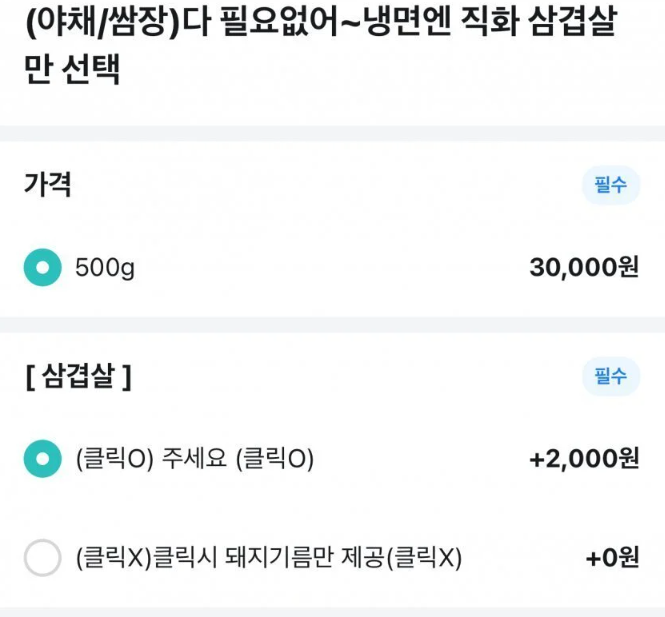Viewport: 665px width, 617px height.
Task: Select the (클릭O) 주세요 radio button
Action: point(42,459)
